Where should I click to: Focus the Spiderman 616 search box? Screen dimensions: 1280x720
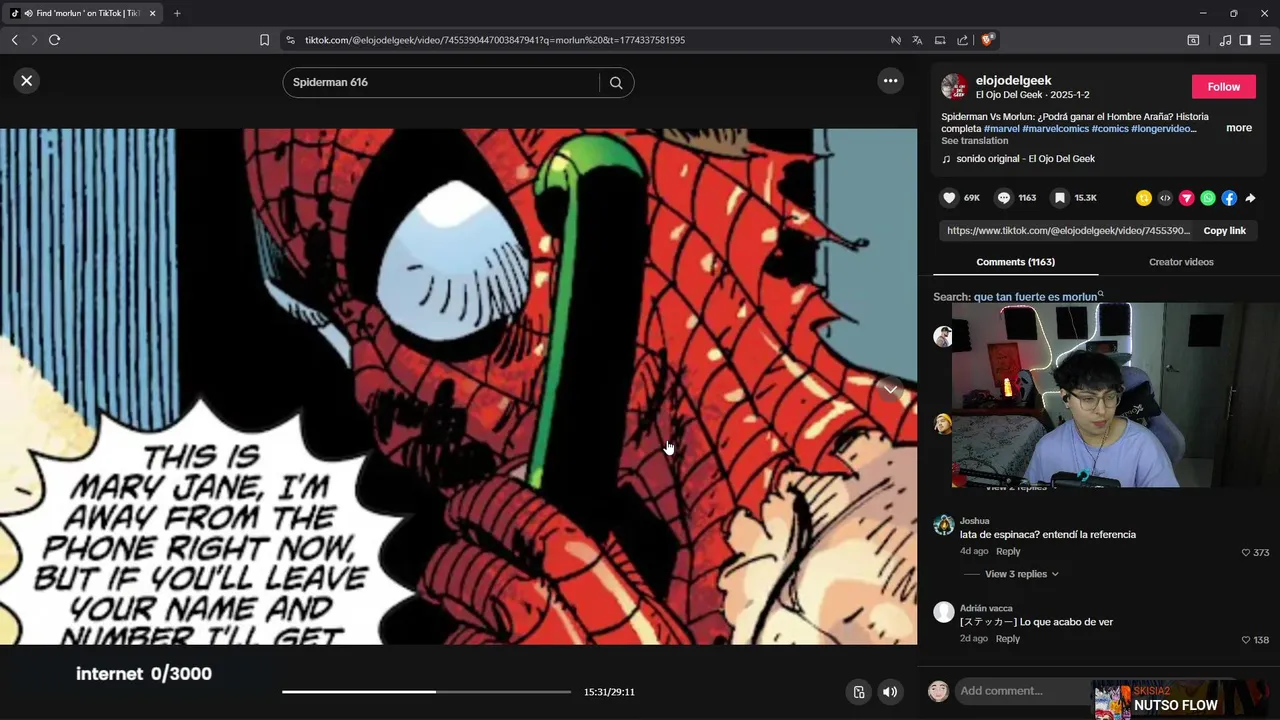click(x=440, y=82)
